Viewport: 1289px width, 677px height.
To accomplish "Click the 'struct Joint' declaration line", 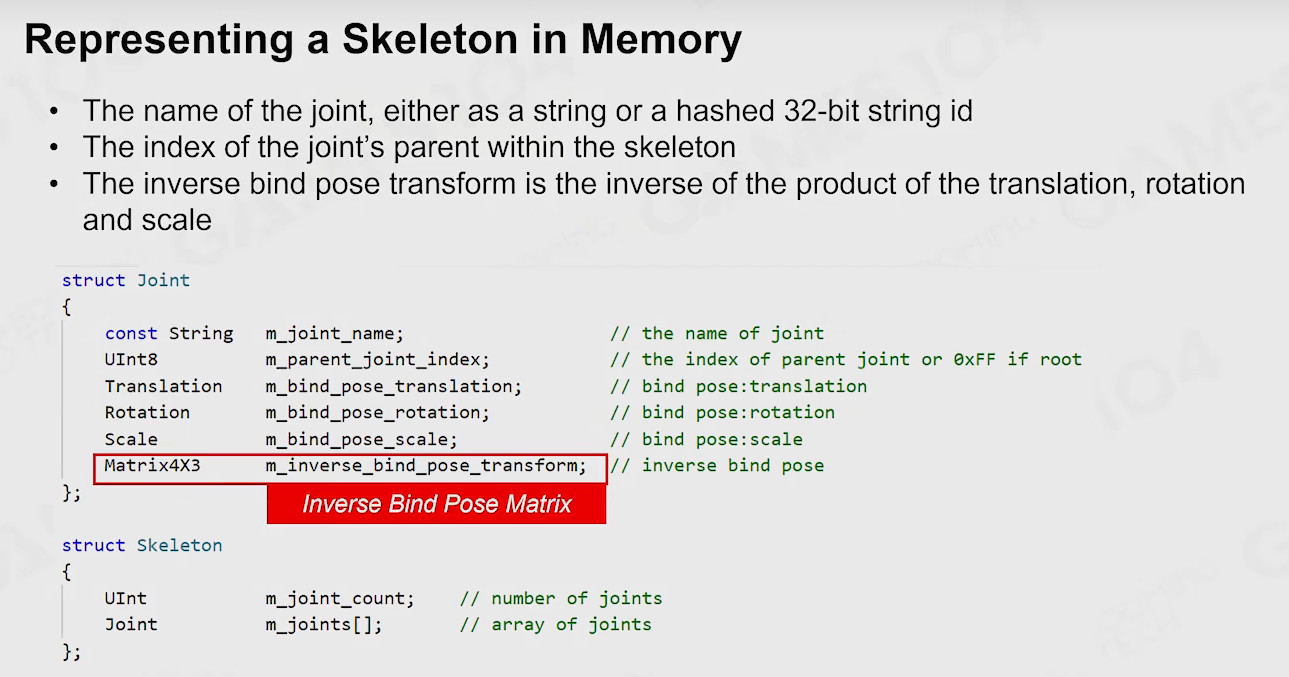I will [x=126, y=280].
